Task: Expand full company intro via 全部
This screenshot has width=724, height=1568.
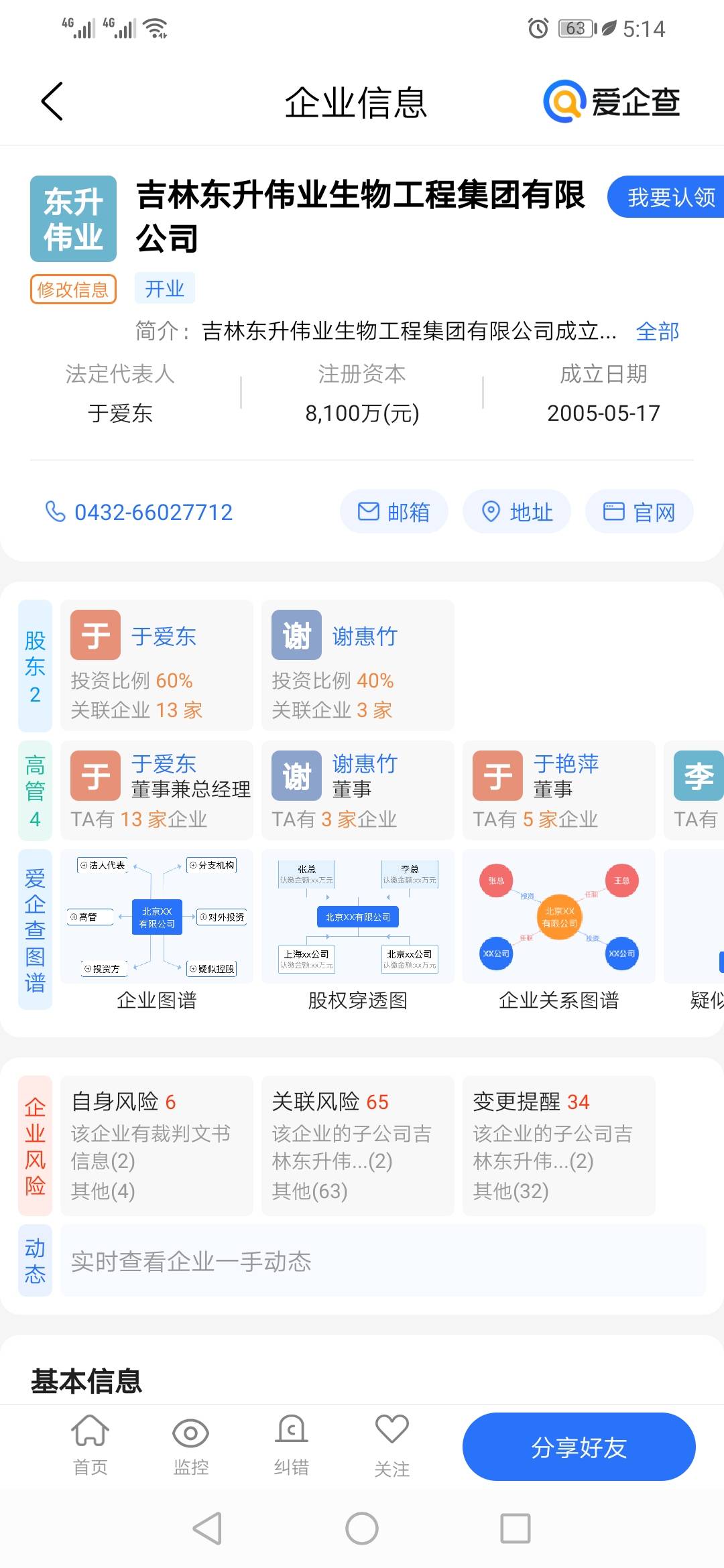Action: pos(657,332)
